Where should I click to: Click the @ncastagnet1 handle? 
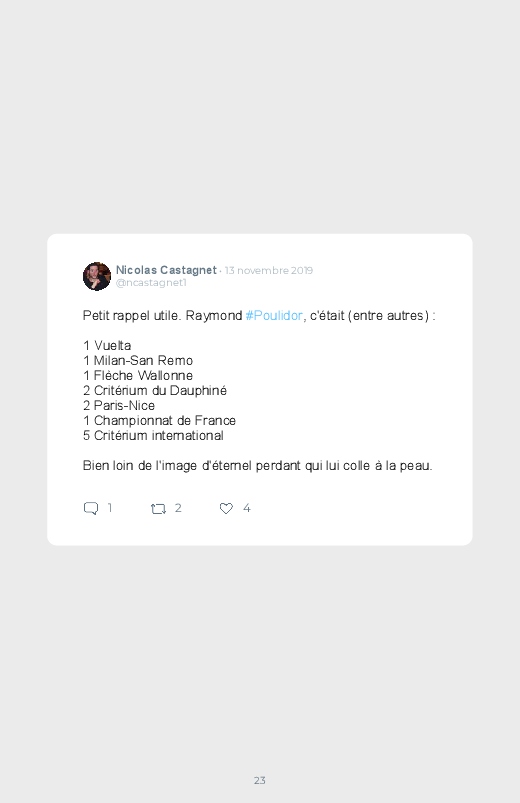pyautogui.click(x=151, y=283)
